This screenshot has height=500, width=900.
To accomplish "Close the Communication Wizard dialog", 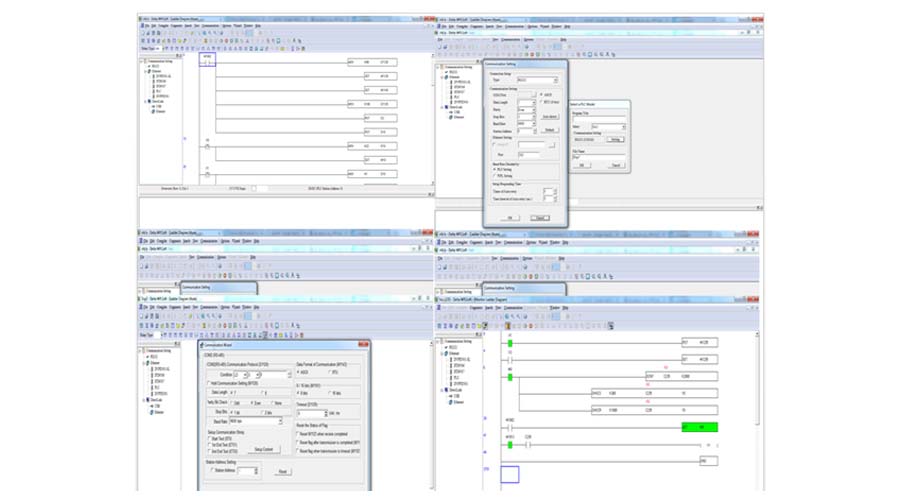I will tap(363, 344).
